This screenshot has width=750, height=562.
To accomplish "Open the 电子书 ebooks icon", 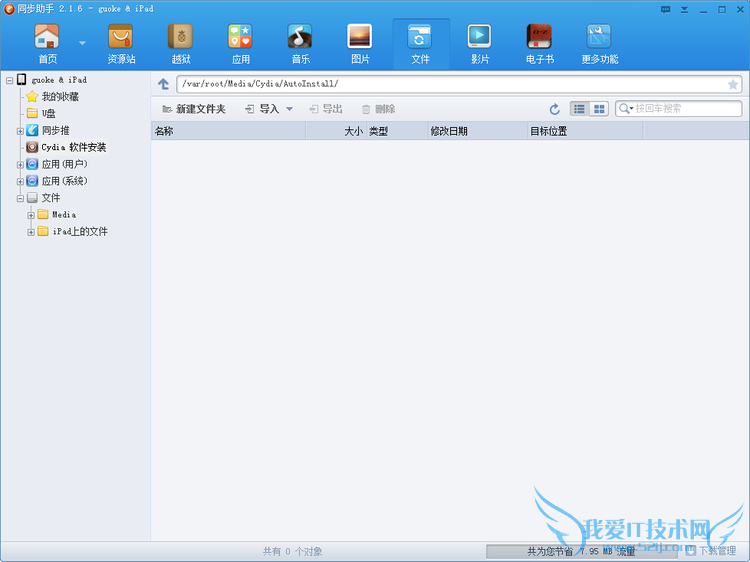I will tap(540, 44).
